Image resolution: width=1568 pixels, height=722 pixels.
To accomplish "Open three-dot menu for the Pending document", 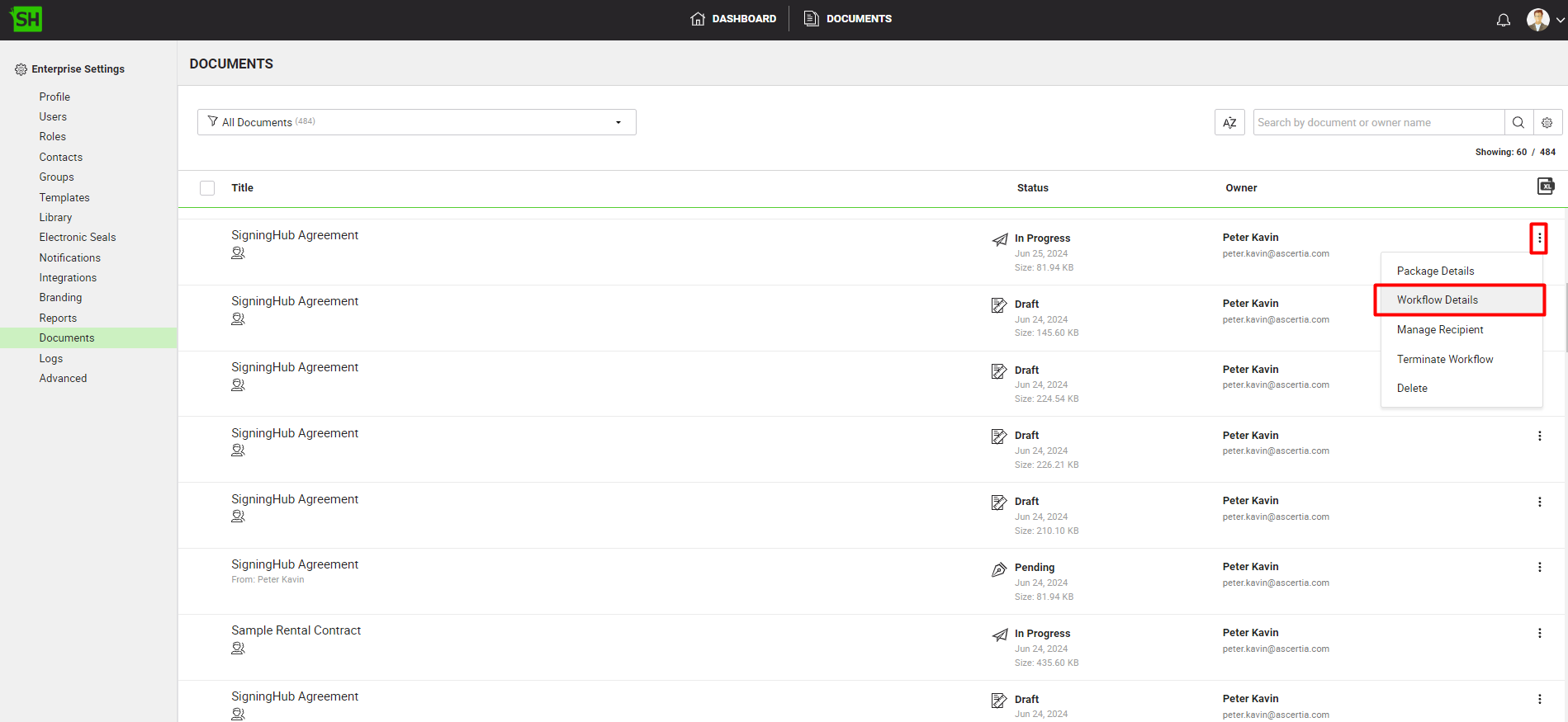I will (x=1539, y=567).
